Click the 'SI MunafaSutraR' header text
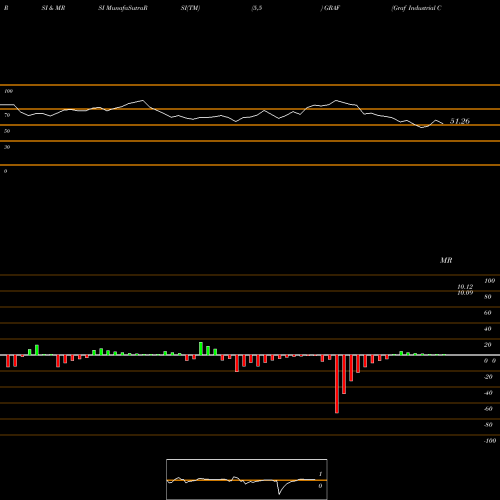 coord(123,8)
